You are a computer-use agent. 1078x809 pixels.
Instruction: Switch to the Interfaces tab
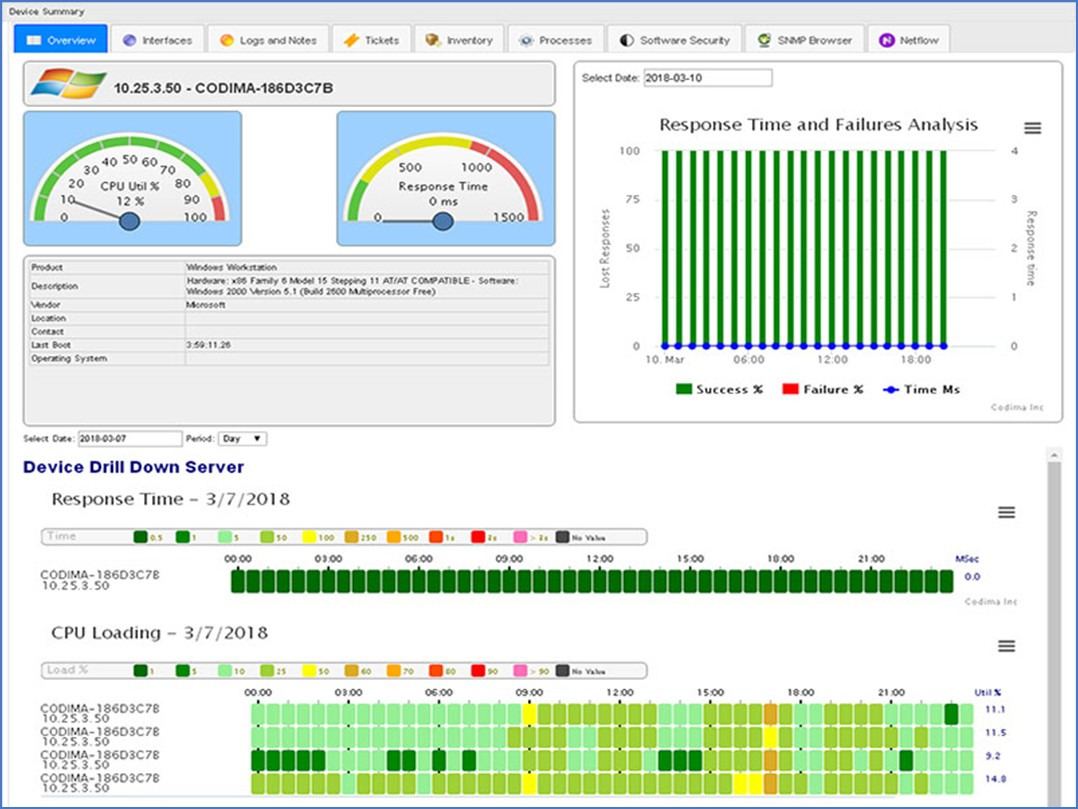(157, 40)
